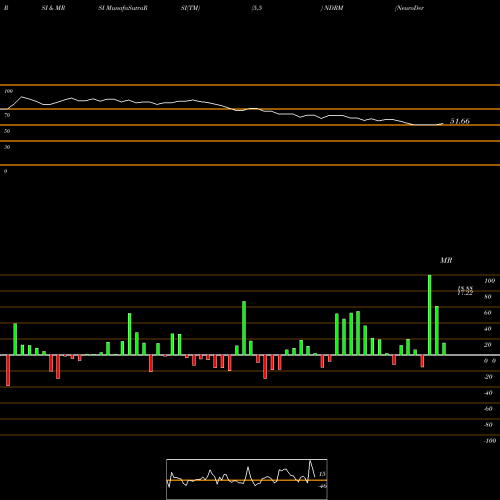
Task: Click the 100 label on RSI axis
Action: tap(9, 91)
